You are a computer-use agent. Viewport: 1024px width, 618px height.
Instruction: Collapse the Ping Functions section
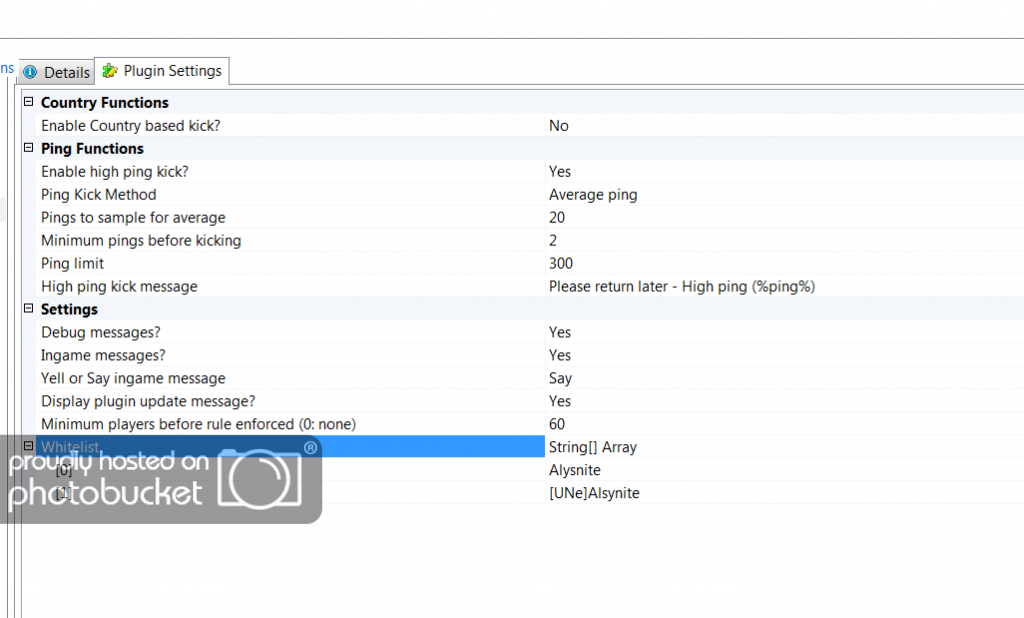coord(29,148)
